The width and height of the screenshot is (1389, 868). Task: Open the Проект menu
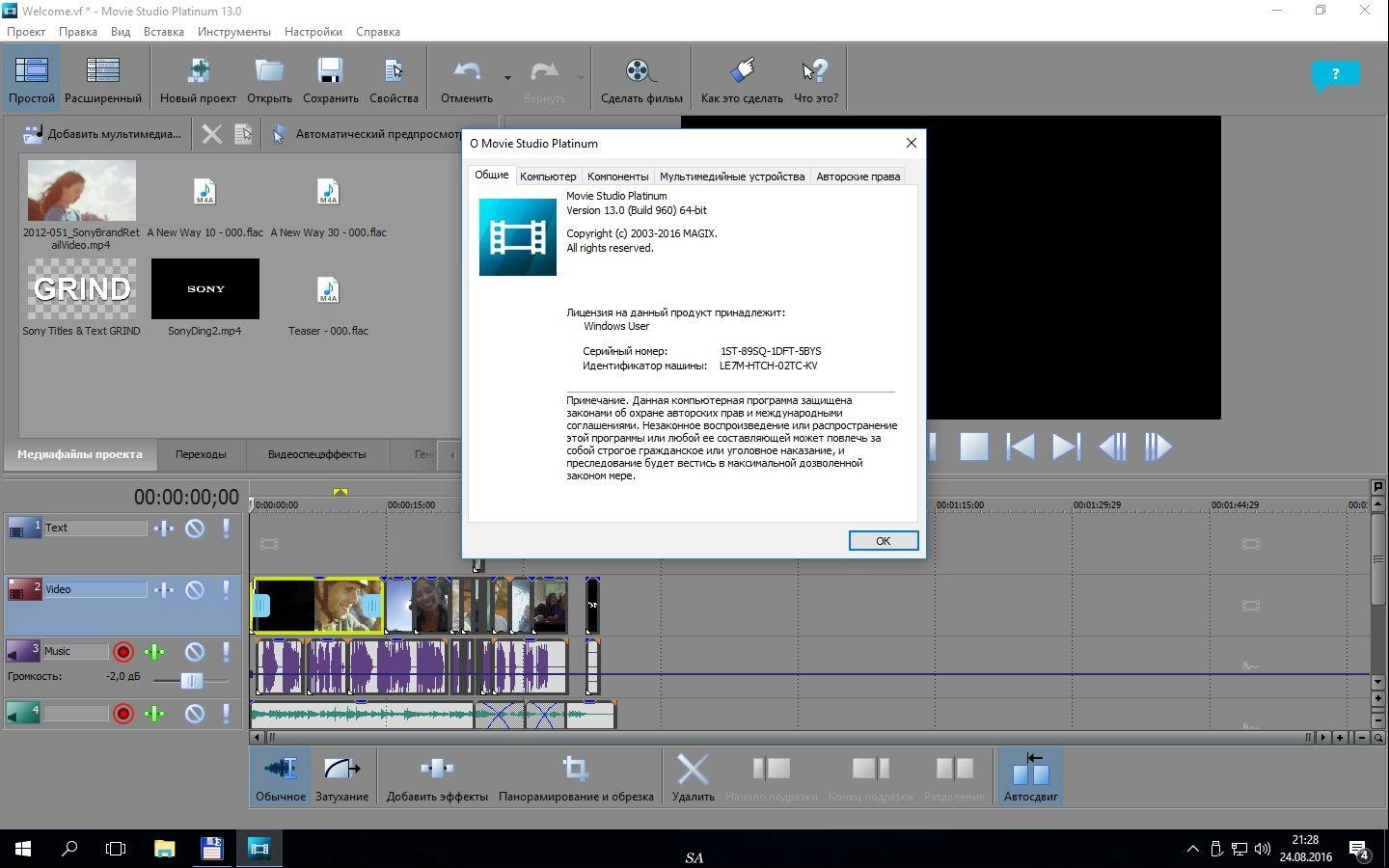[x=26, y=31]
